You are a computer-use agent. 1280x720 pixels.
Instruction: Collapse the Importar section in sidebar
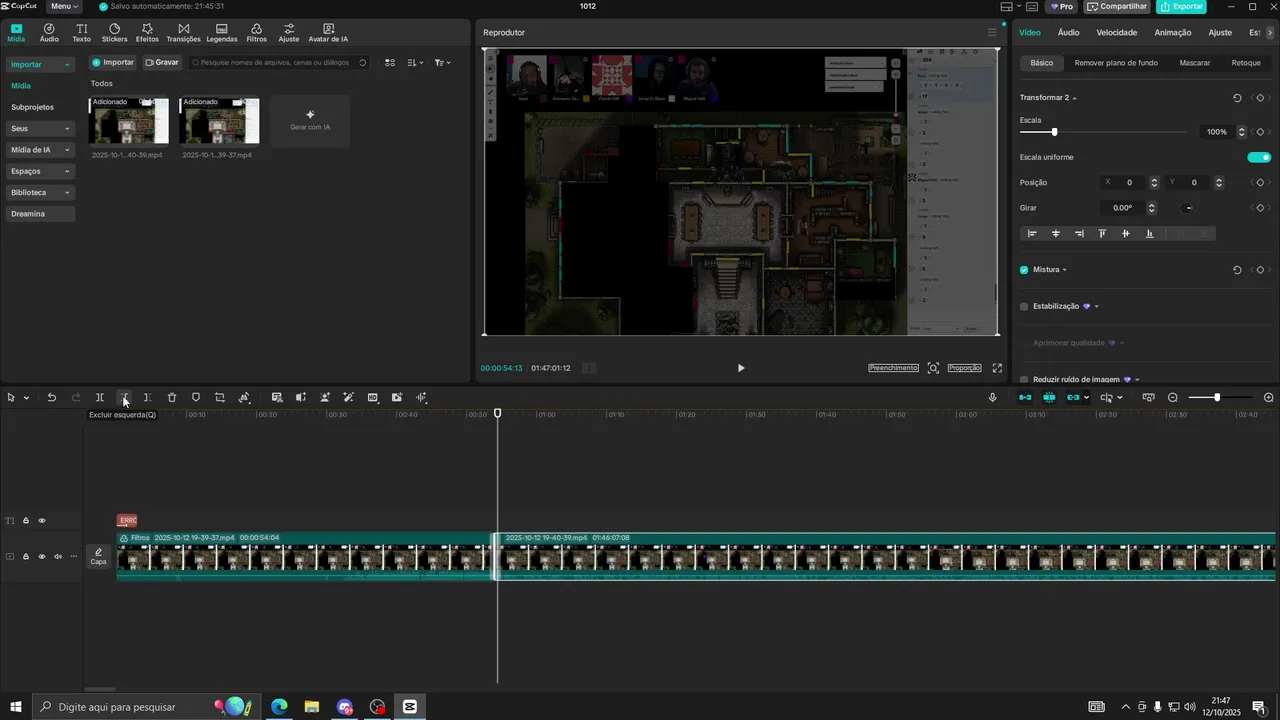(67, 65)
